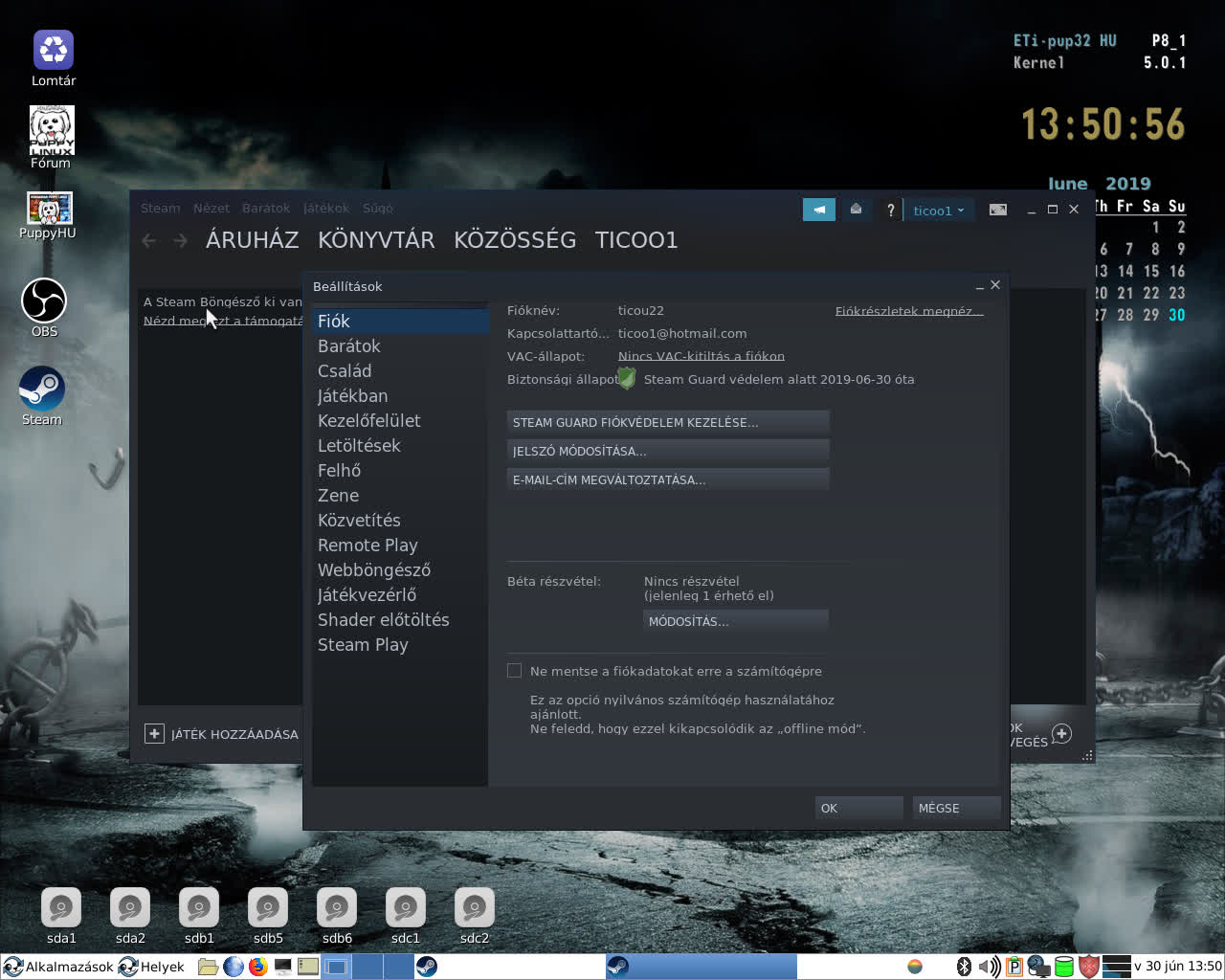Open the sdc1 drive icon
Viewport: 1225px width, 980px height.
pyautogui.click(x=406, y=907)
